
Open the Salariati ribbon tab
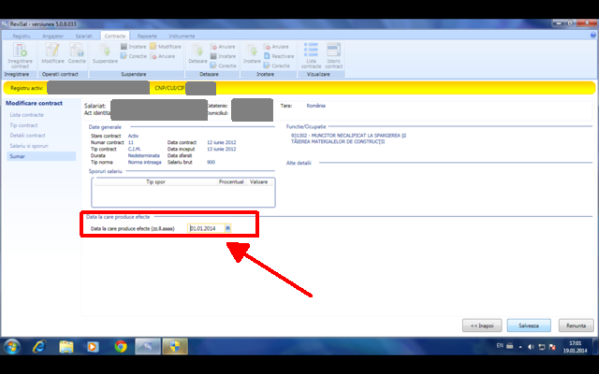[84, 36]
